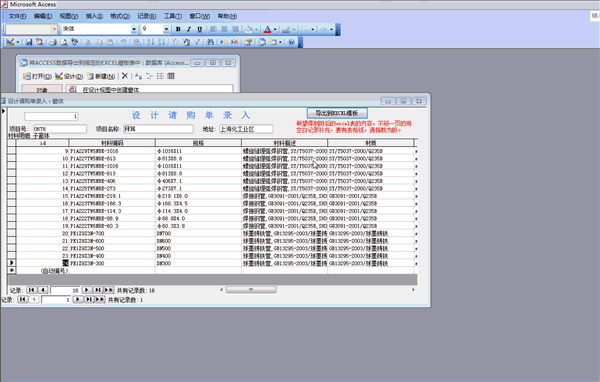
Task: Open the 记录 menu
Action: (x=147, y=16)
